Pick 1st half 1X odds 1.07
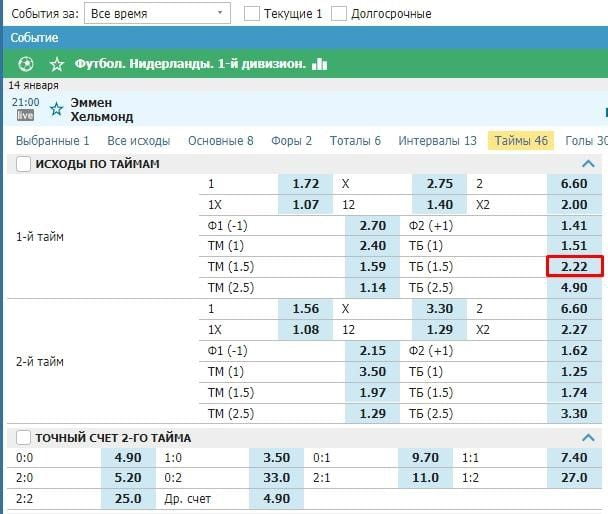Image resolution: width=608 pixels, height=514 pixels. (x=306, y=205)
